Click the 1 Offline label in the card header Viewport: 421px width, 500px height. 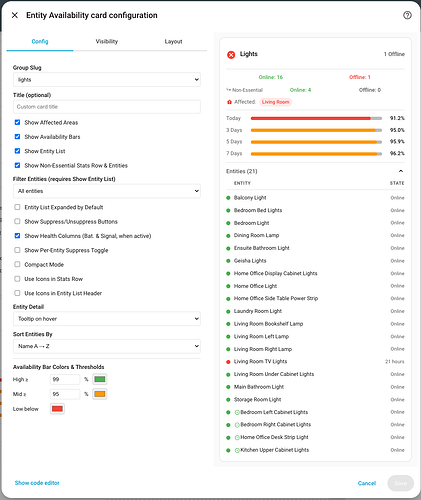[x=394, y=54]
